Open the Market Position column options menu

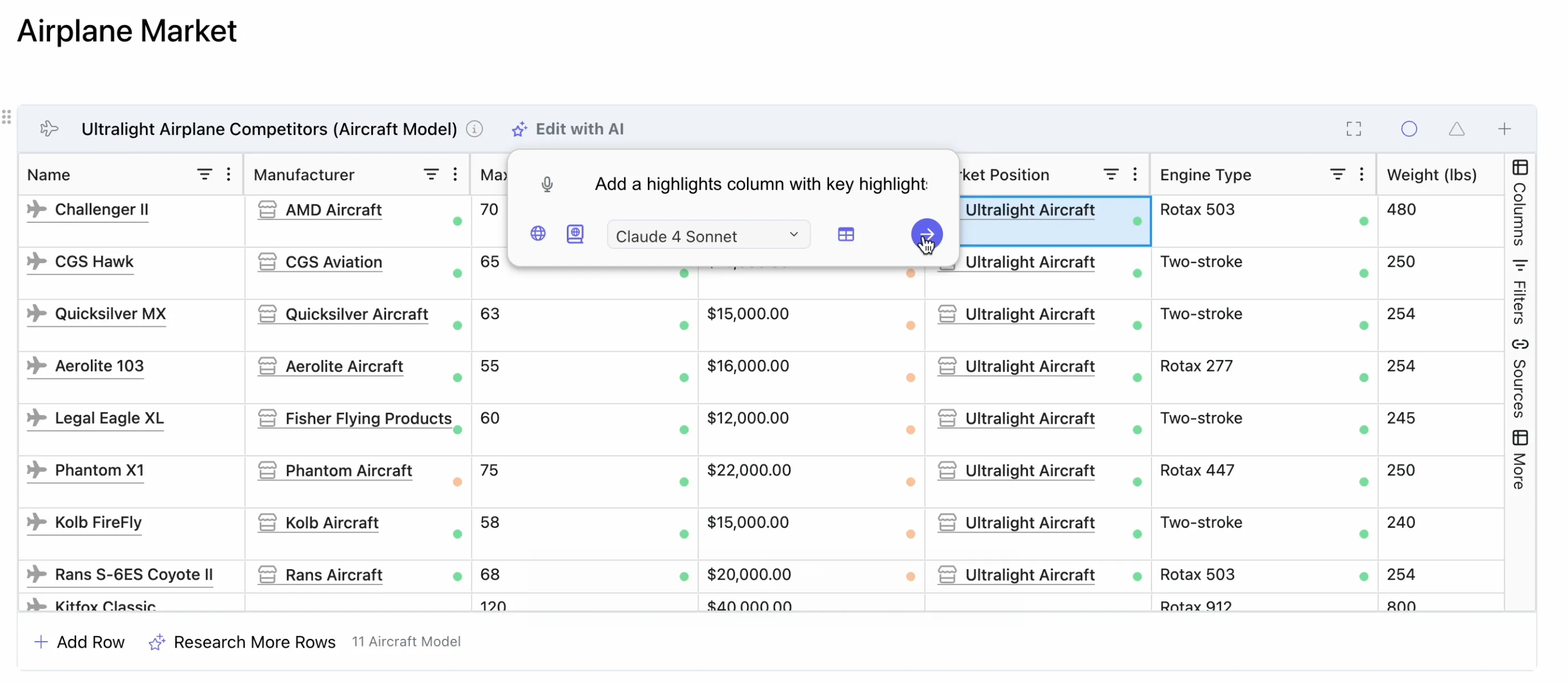click(1135, 174)
